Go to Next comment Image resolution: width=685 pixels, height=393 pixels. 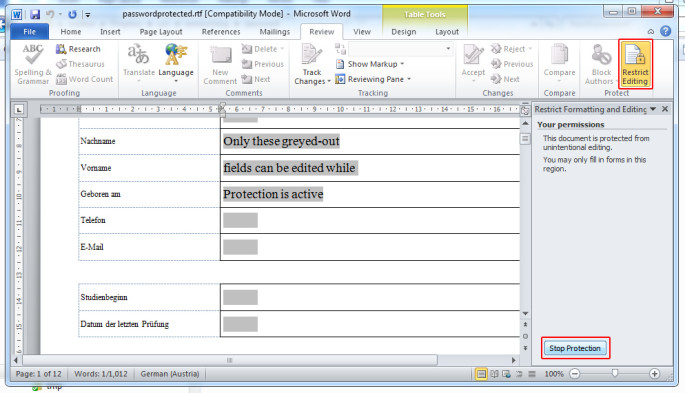[256, 79]
